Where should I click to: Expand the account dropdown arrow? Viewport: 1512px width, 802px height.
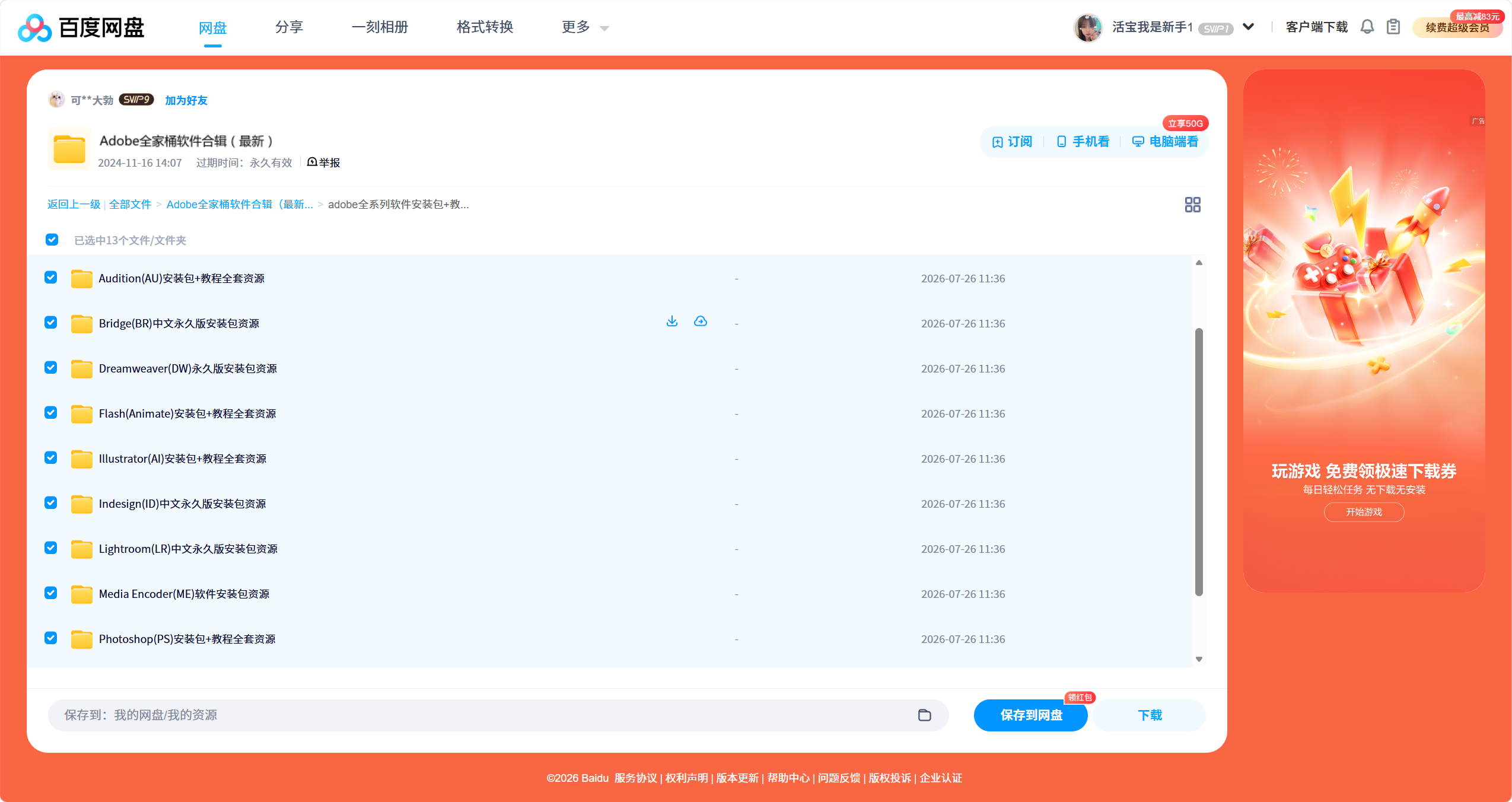click(x=1249, y=27)
